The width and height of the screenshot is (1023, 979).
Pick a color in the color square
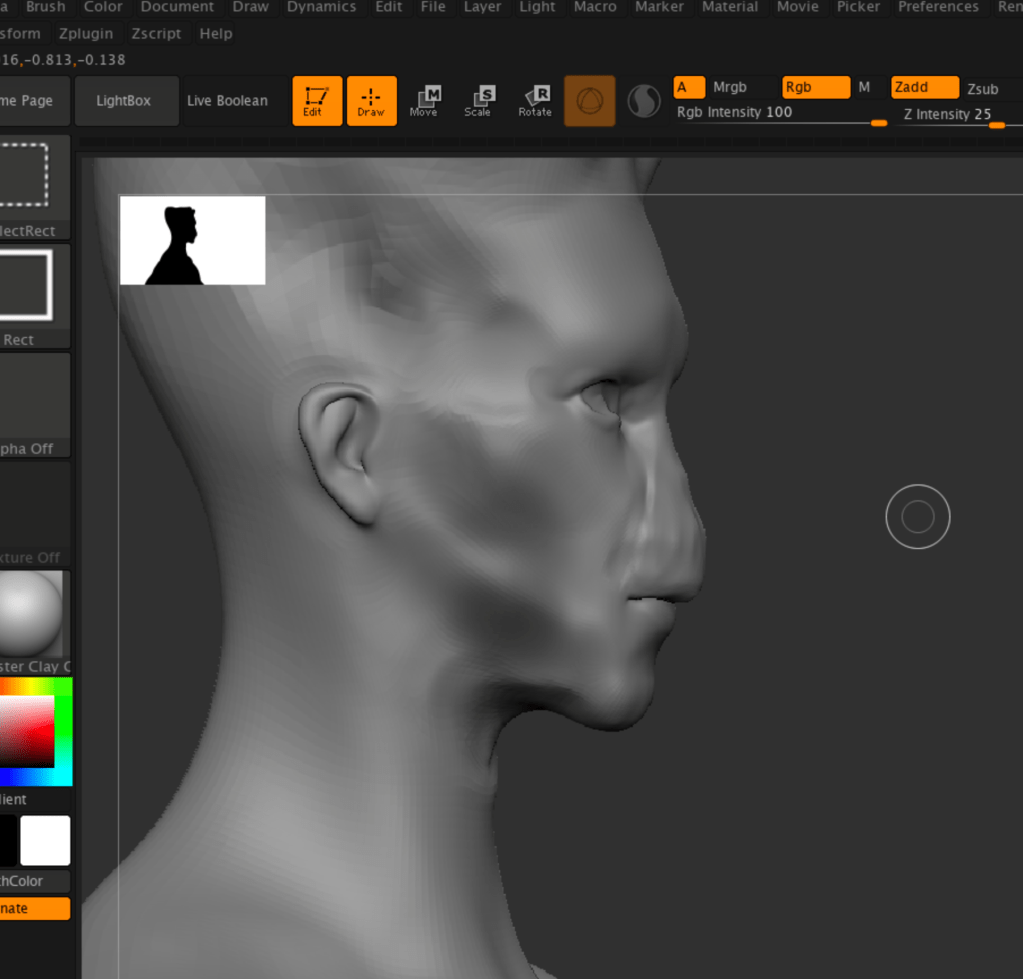(x=27, y=731)
